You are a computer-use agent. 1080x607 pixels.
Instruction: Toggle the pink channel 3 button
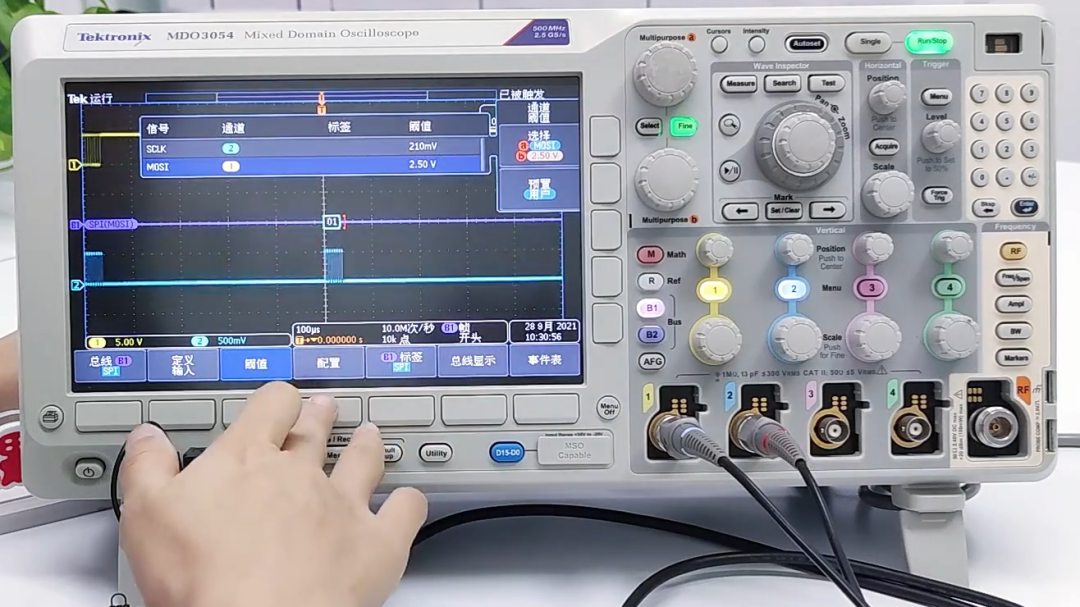point(871,288)
